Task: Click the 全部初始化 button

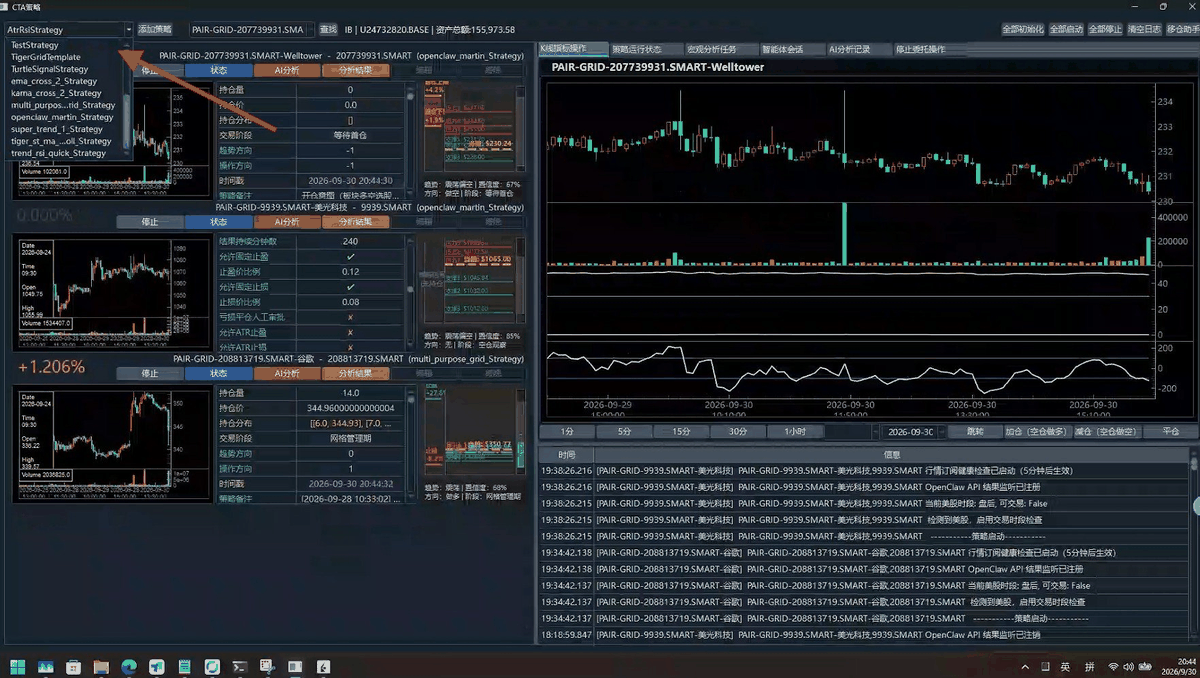Action: pyautogui.click(x=1023, y=30)
